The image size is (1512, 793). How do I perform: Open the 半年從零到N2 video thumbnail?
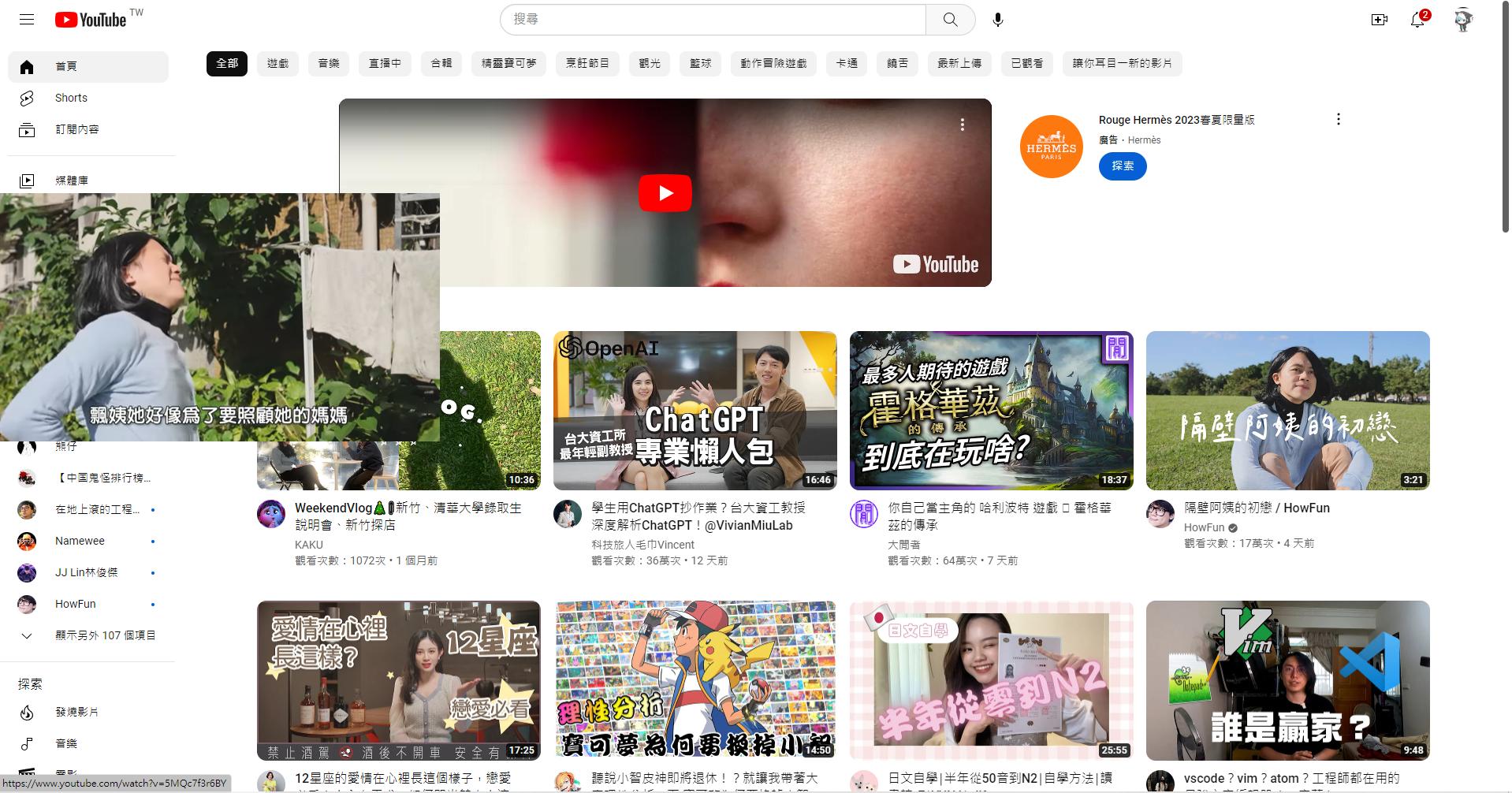[x=992, y=680]
